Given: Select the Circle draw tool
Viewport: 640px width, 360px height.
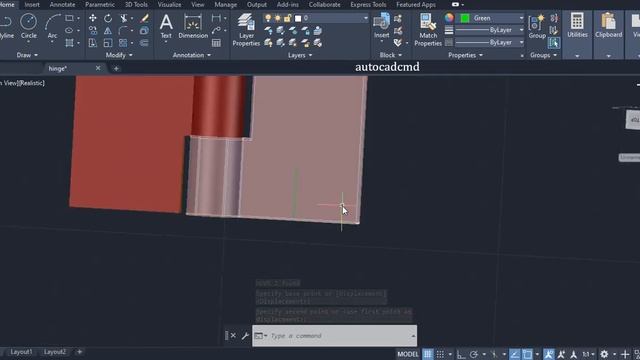Looking at the screenshot, I should (29, 26).
